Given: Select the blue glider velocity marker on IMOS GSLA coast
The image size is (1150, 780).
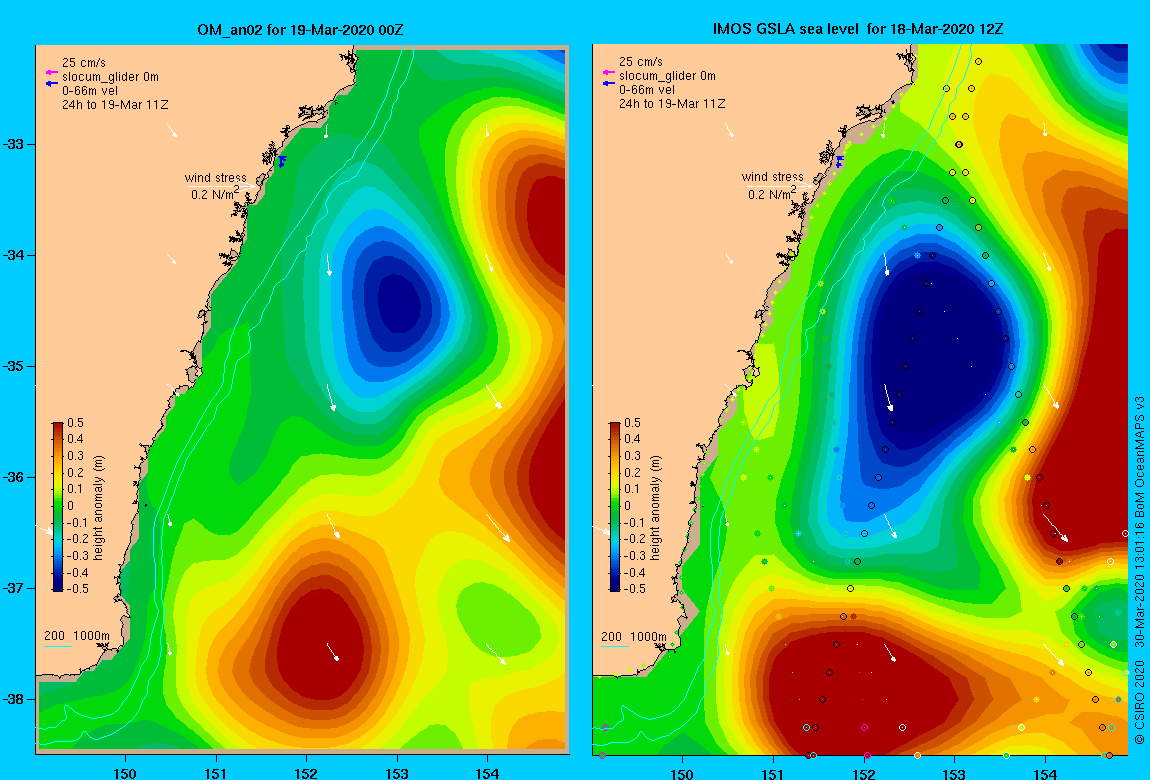Looking at the screenshot, I should [x=840, y=161].
